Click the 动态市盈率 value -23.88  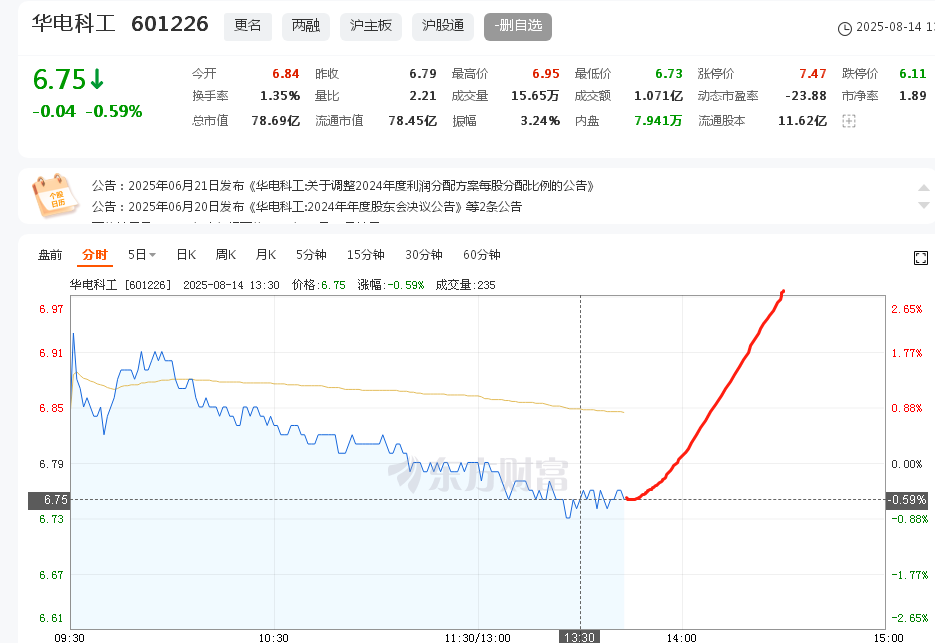click(x=806, y=95)
